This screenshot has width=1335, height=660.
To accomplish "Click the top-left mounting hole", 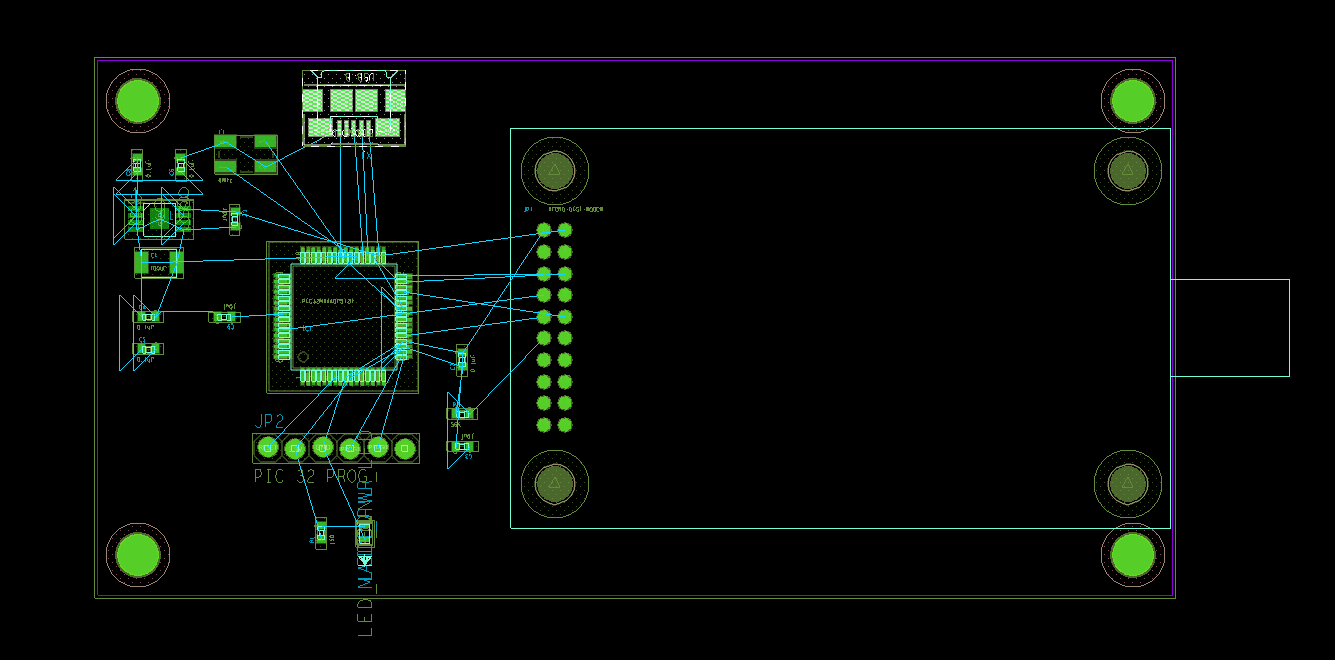I will 139,100.
